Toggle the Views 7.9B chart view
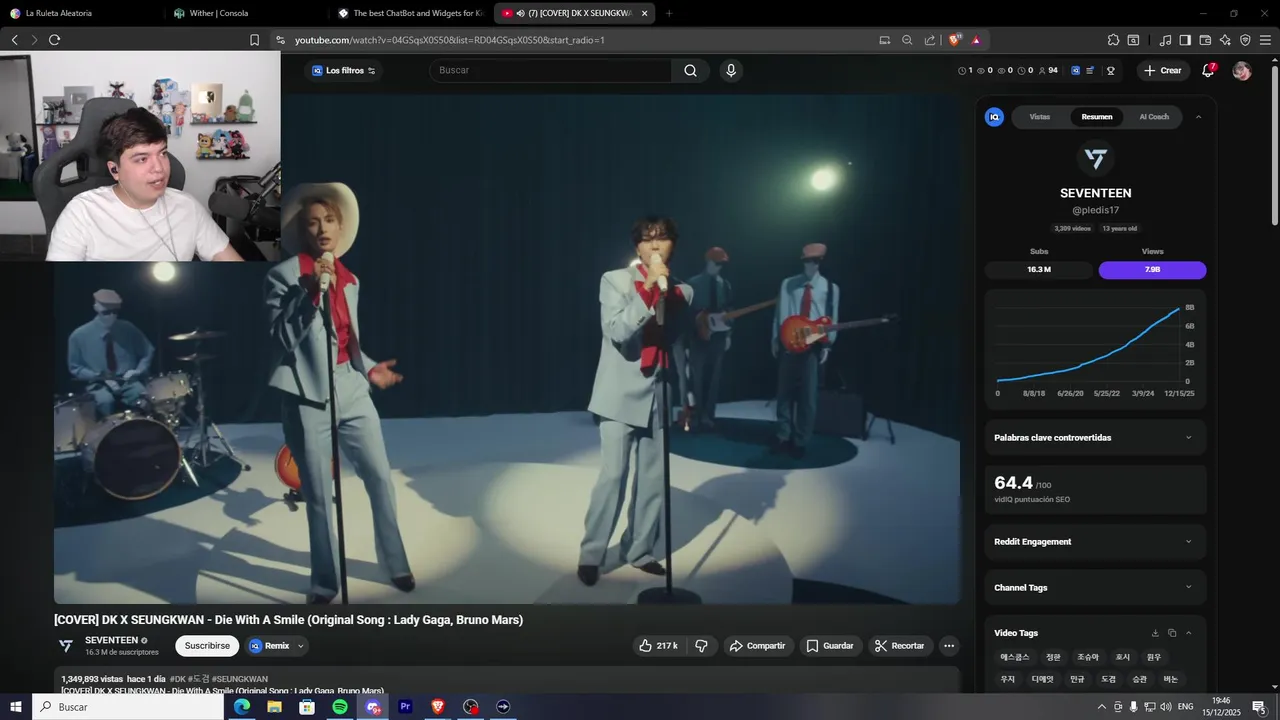This screenshot has height=720, width=1280. (x=1152, y=270)
